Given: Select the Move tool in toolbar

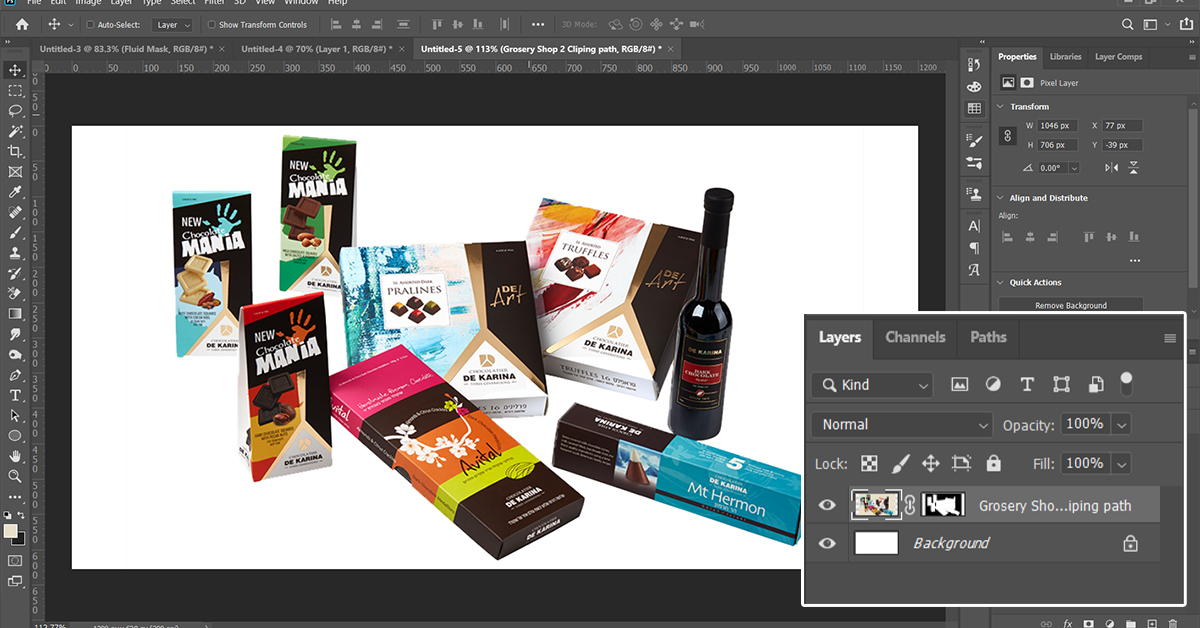Looking at the screenshot, I should pyautogui.click(x=15, y=70).
